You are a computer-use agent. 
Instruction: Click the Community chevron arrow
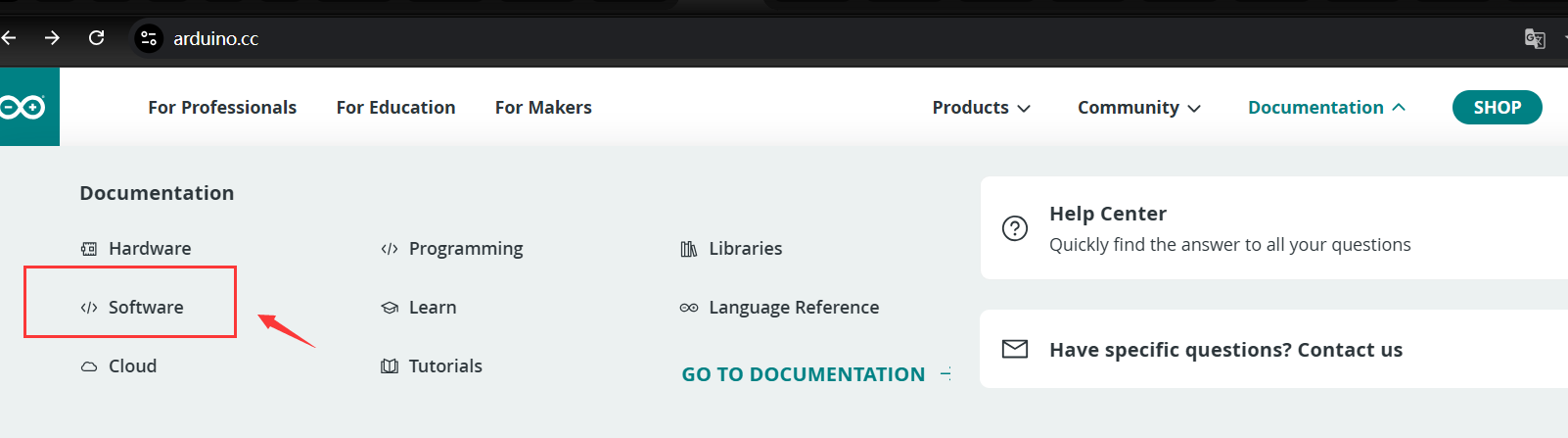tap(1194, 109)
